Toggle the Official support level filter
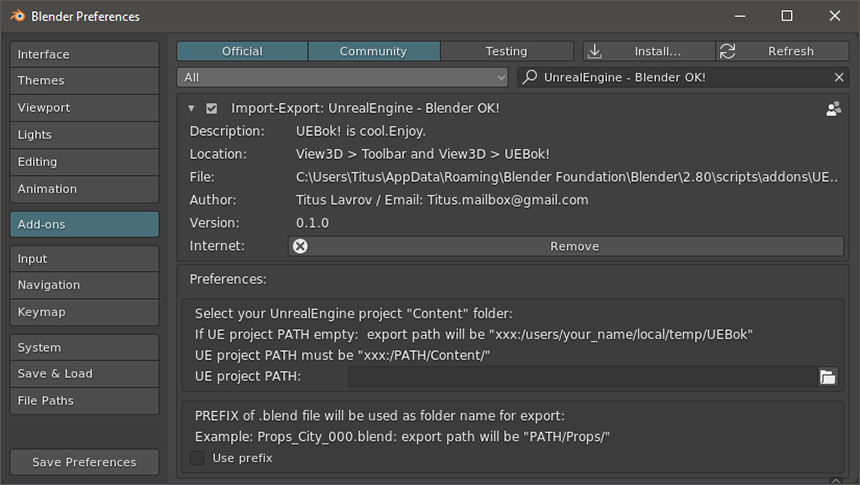The height and width of the screenshot is (485, 860). point(242,51)
